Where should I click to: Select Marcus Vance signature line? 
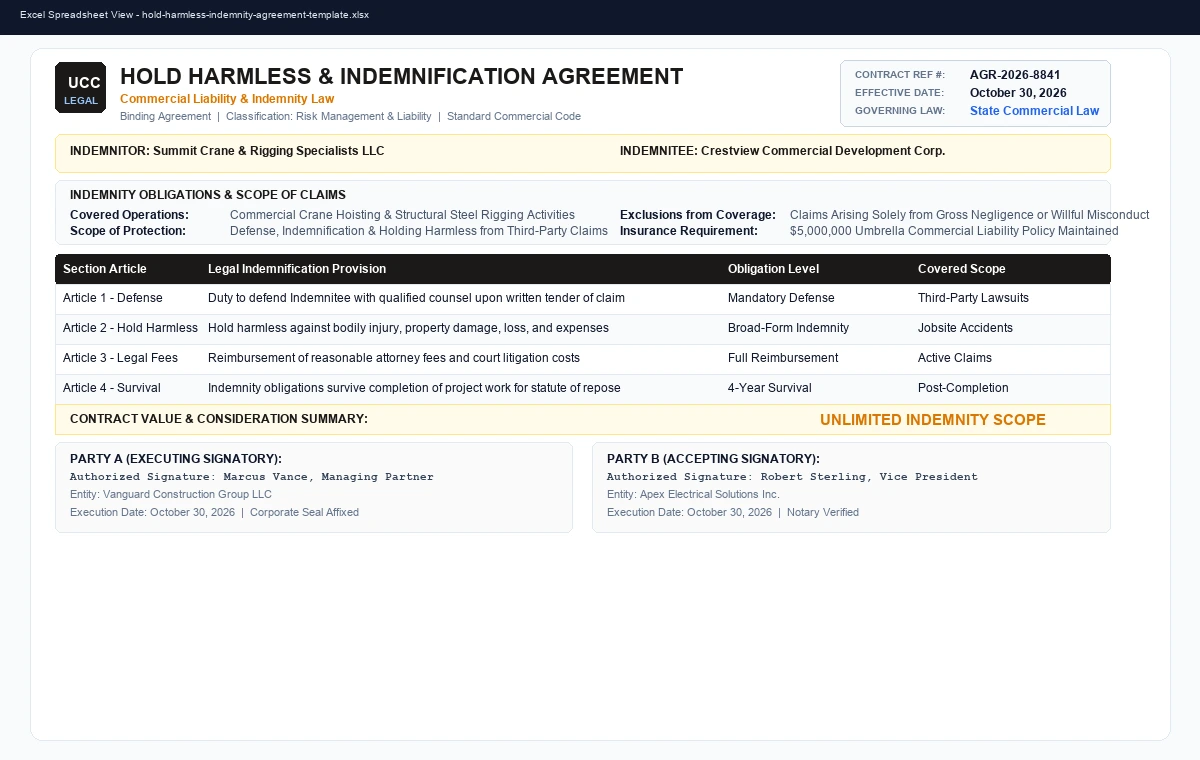coord(252,477)
